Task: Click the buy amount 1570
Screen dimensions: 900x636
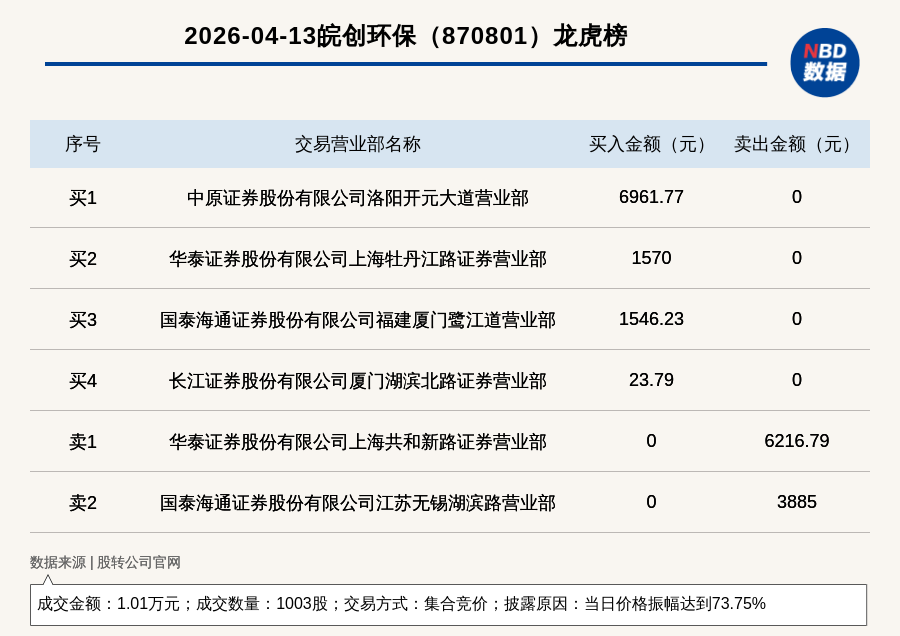Action: click(x=651, y=258)
